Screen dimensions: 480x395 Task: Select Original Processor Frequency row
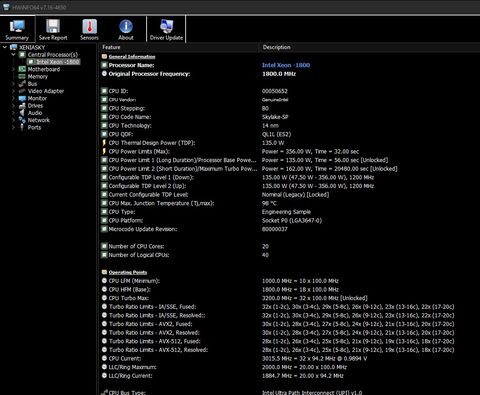[289, 74]
